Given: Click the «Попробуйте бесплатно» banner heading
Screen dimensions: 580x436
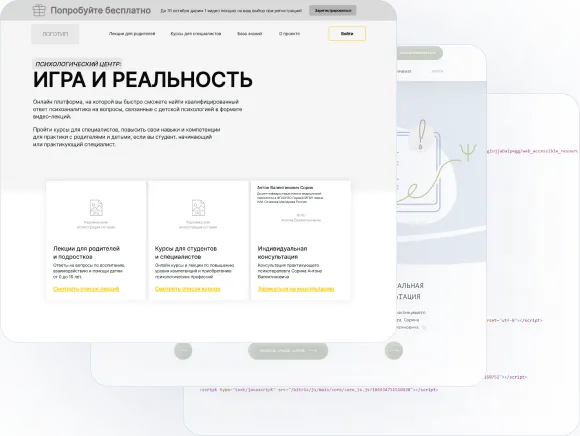Looking at the screenshot, I should coord(101,10).
